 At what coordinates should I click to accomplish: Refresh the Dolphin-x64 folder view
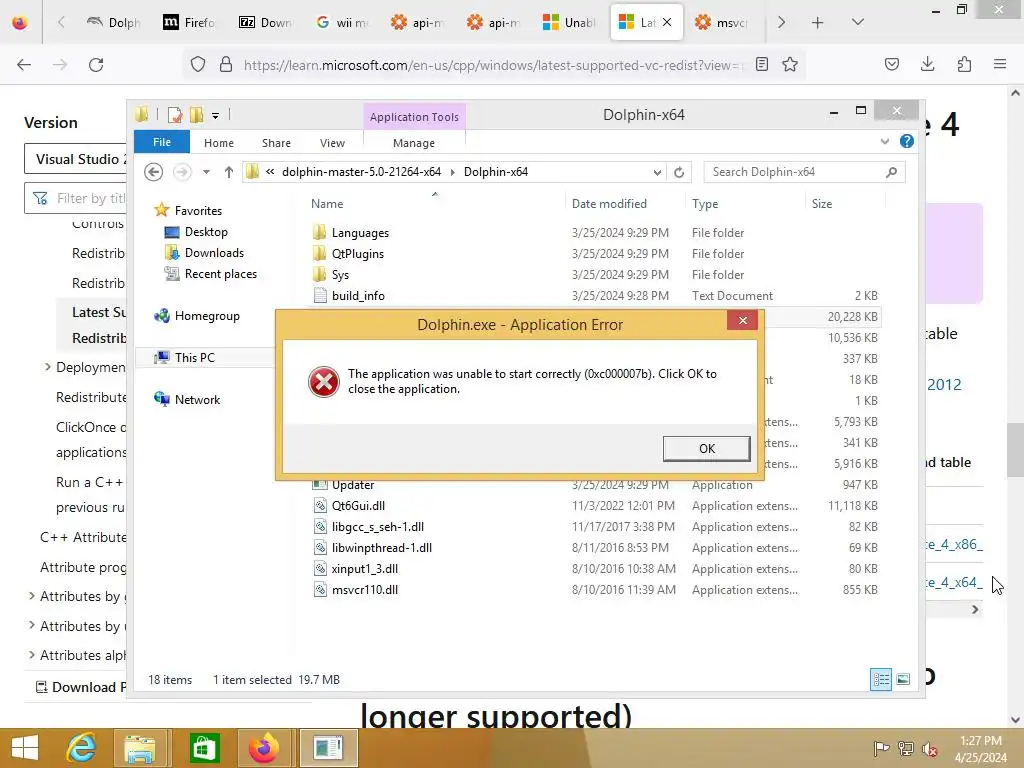click(x=679, y=172)
